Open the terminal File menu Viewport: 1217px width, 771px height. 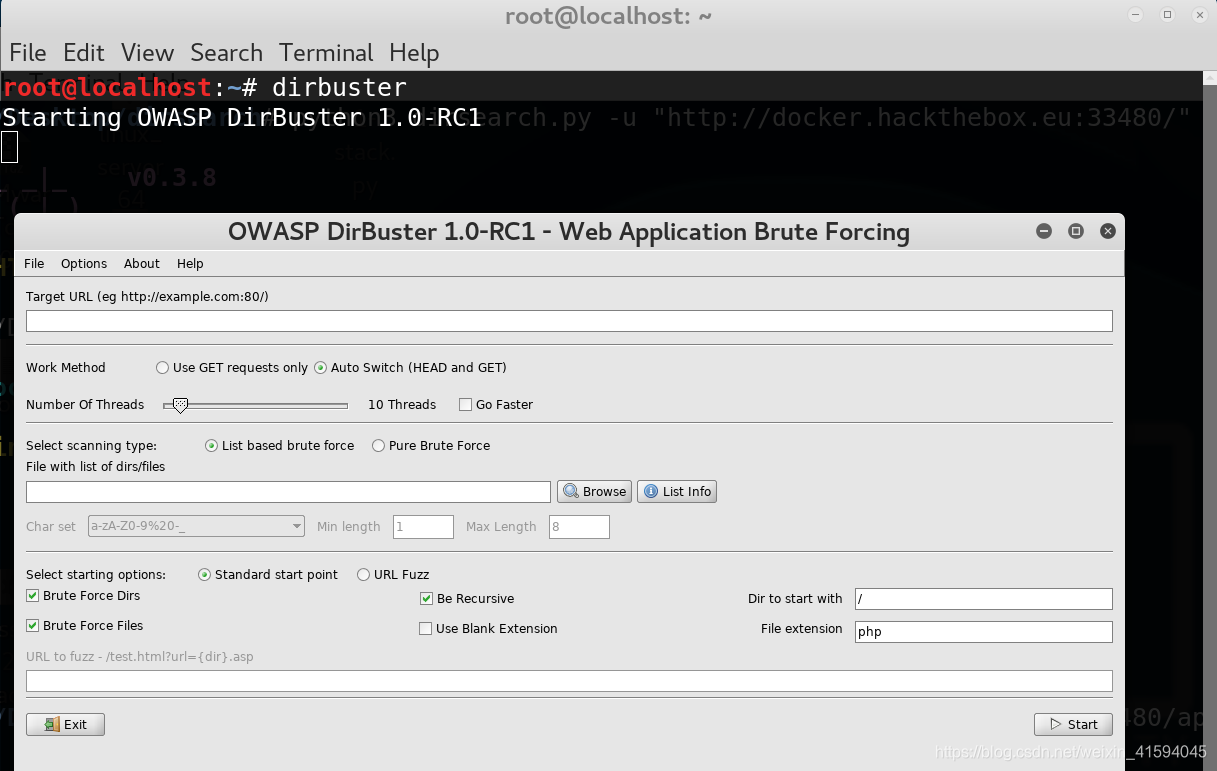pyautogui.click(x=28, y=53)
